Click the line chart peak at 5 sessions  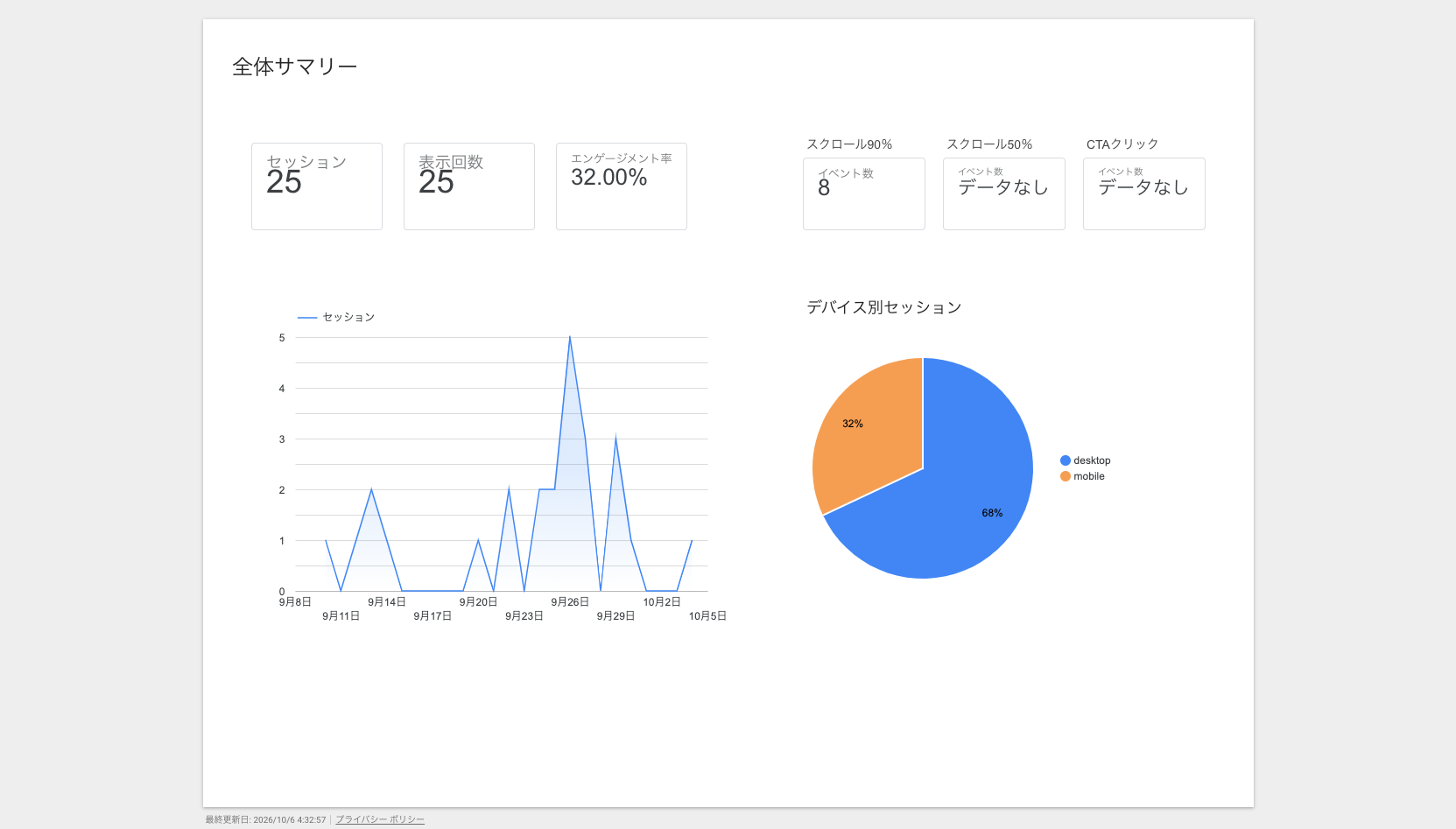tap(570, 337)
